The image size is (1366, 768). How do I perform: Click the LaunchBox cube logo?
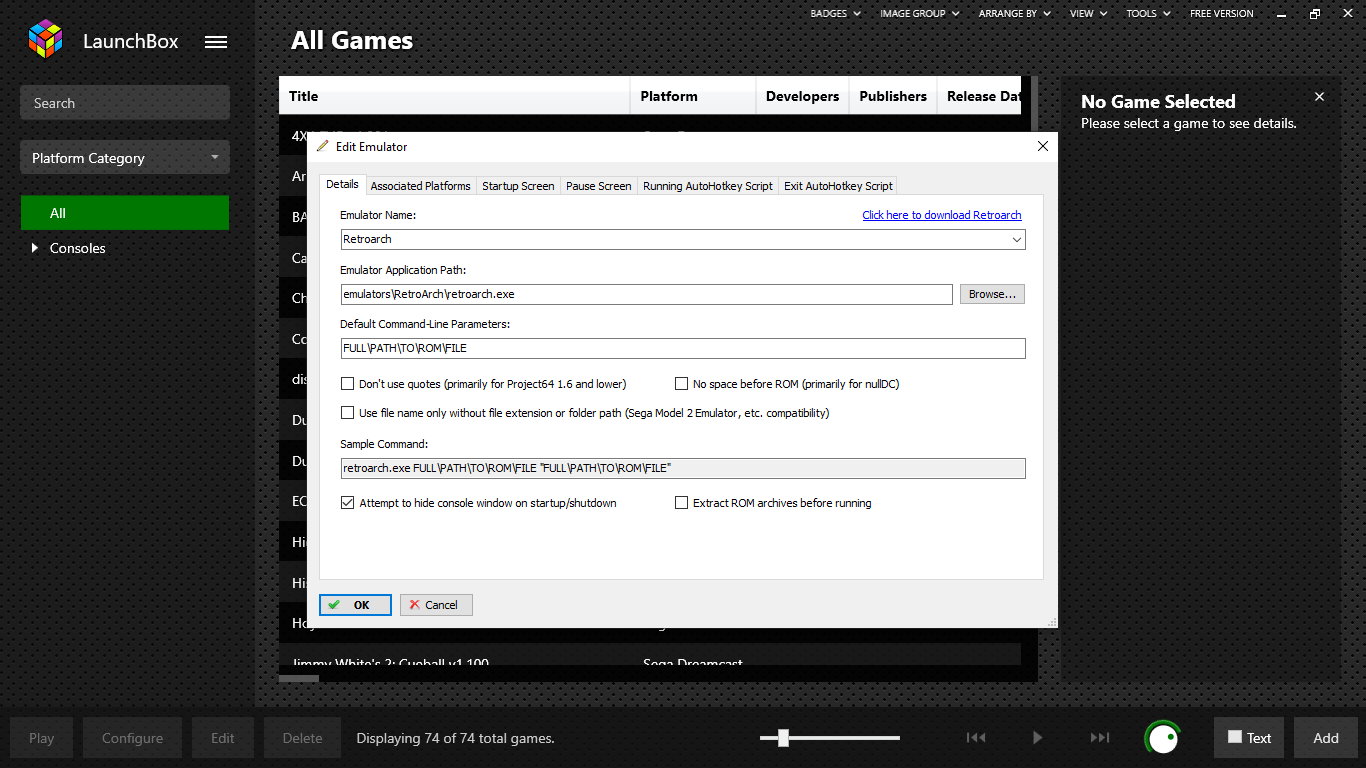[45, 40]
